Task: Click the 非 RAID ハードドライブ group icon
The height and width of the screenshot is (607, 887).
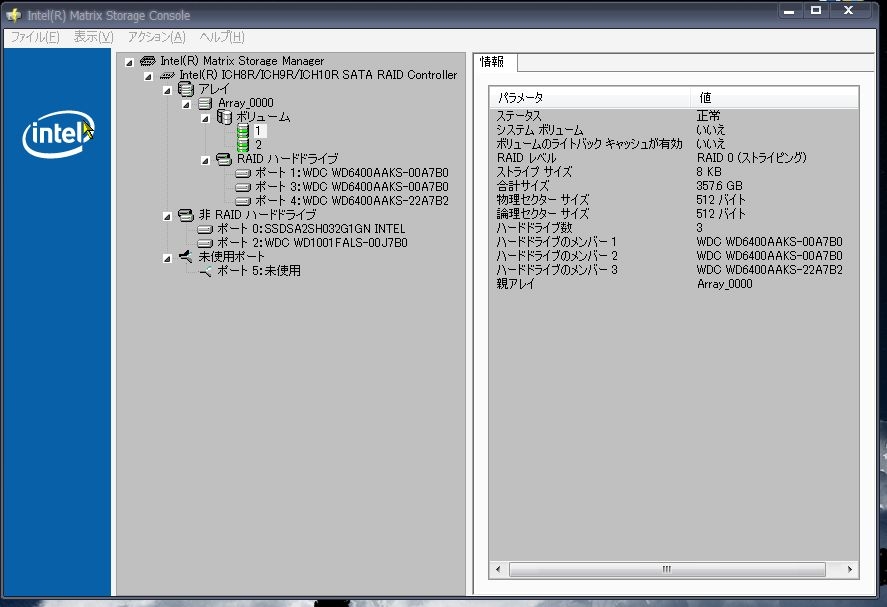Action: coord(186,215)
